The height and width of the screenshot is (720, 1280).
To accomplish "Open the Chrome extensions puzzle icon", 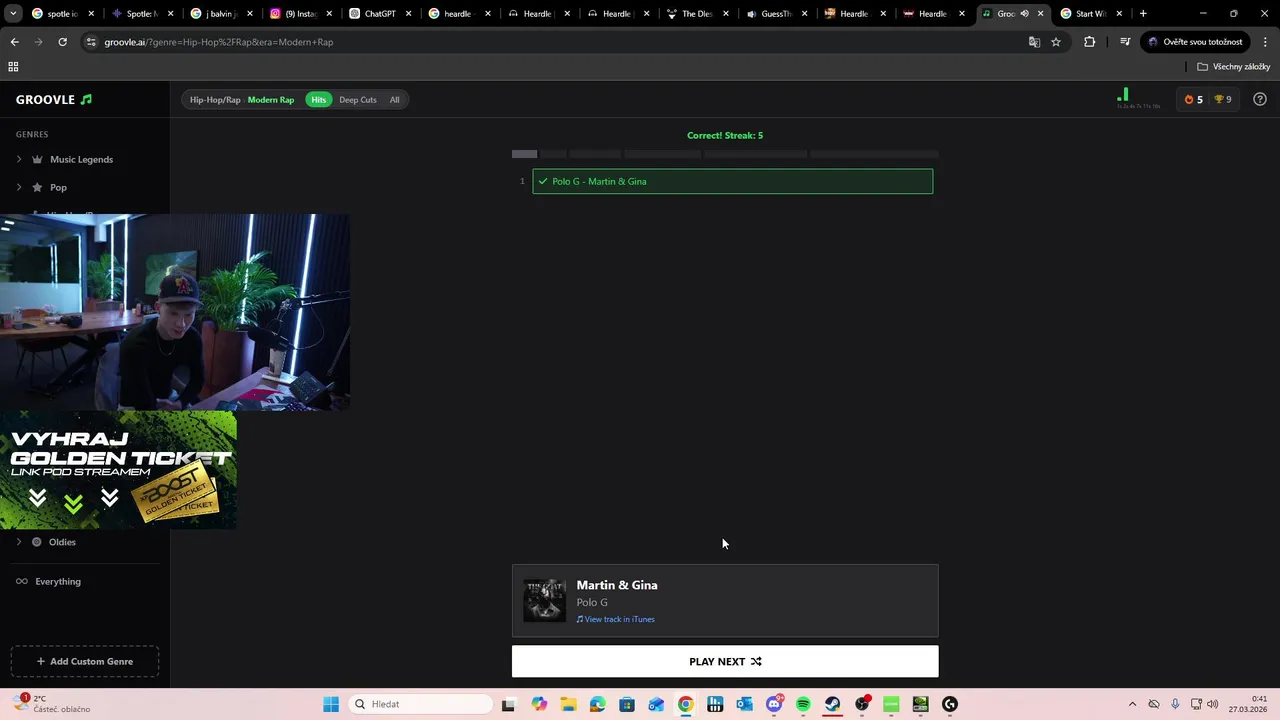I will click(x=1089, y=42).
